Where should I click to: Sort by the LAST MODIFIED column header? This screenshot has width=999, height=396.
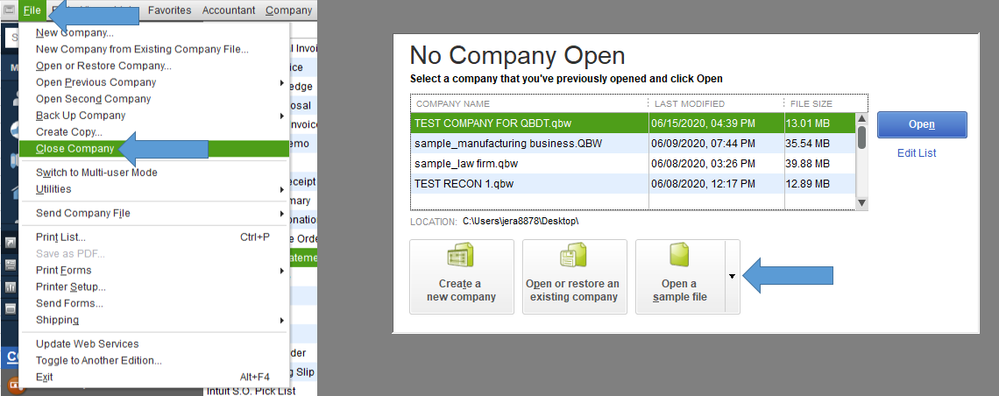[716, 104]
